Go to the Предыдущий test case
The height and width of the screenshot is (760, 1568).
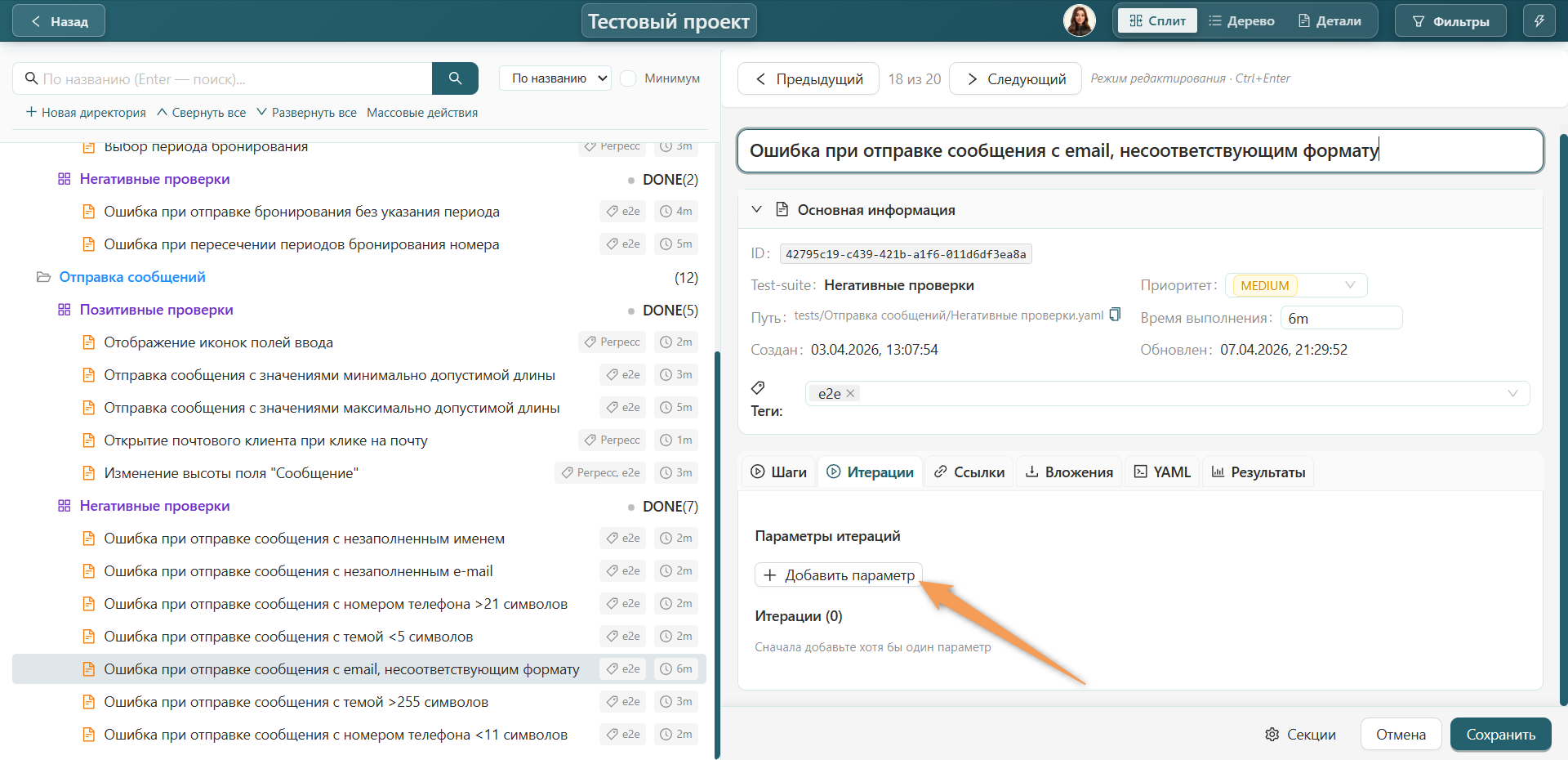click(x=808, y=78)
